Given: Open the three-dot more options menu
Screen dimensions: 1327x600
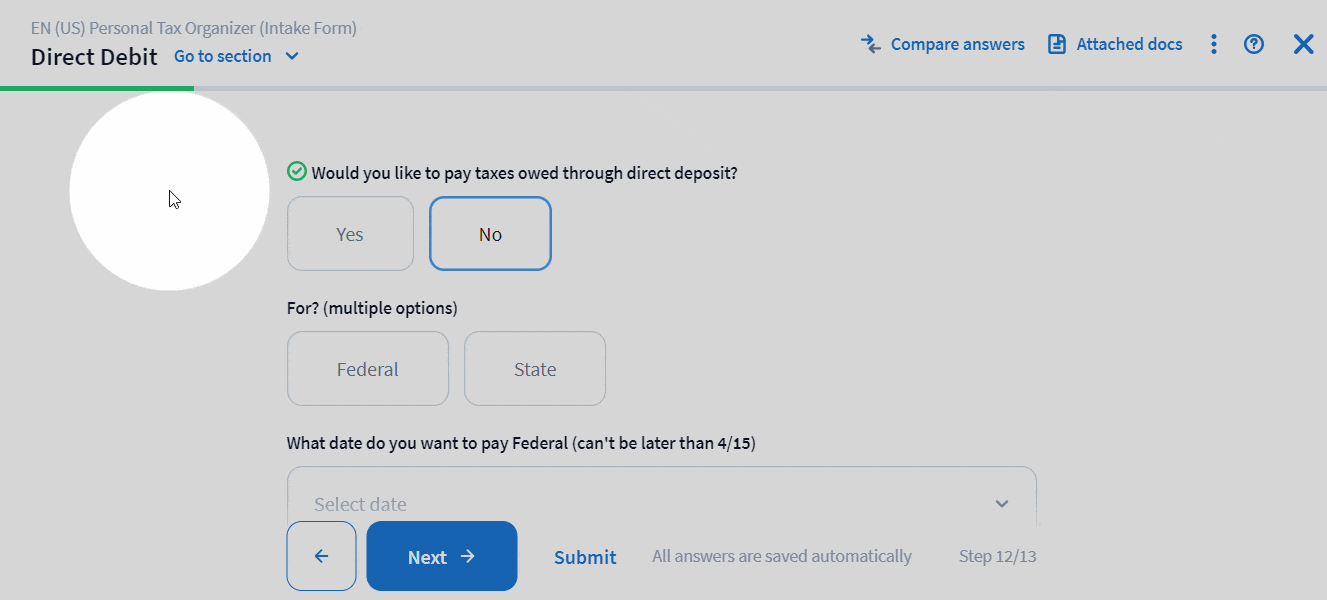Looking at the screenshot, I should pyautogui.click(x=1213, y=44).
